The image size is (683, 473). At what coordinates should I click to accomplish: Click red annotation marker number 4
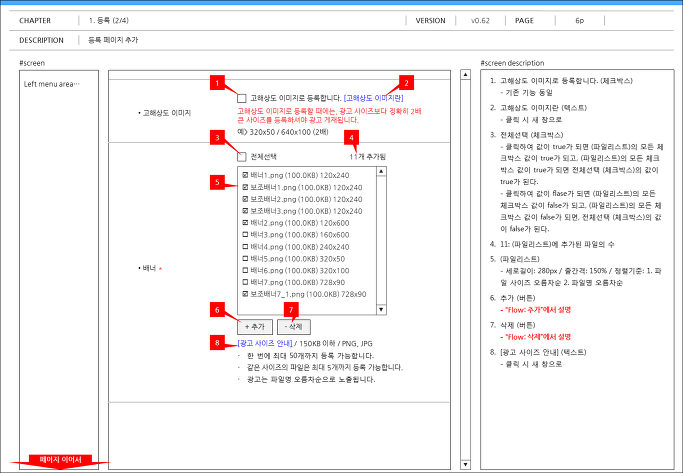coord(352,138)
